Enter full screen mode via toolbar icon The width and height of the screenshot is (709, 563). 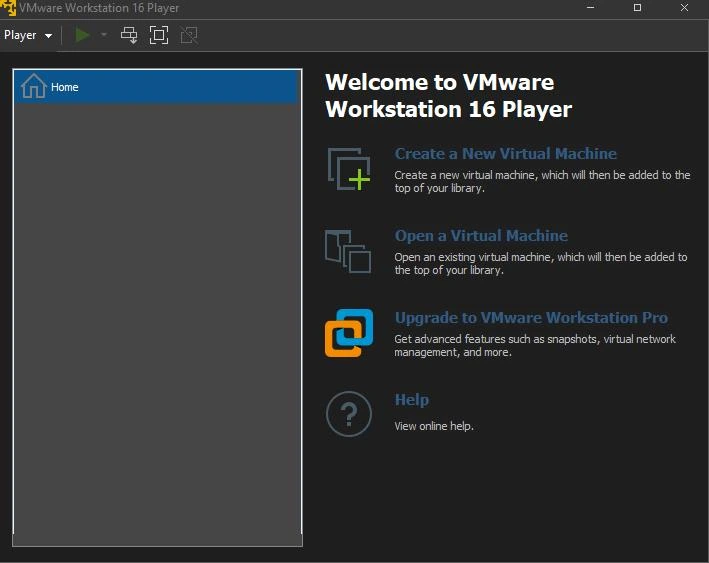coord(159,35)
